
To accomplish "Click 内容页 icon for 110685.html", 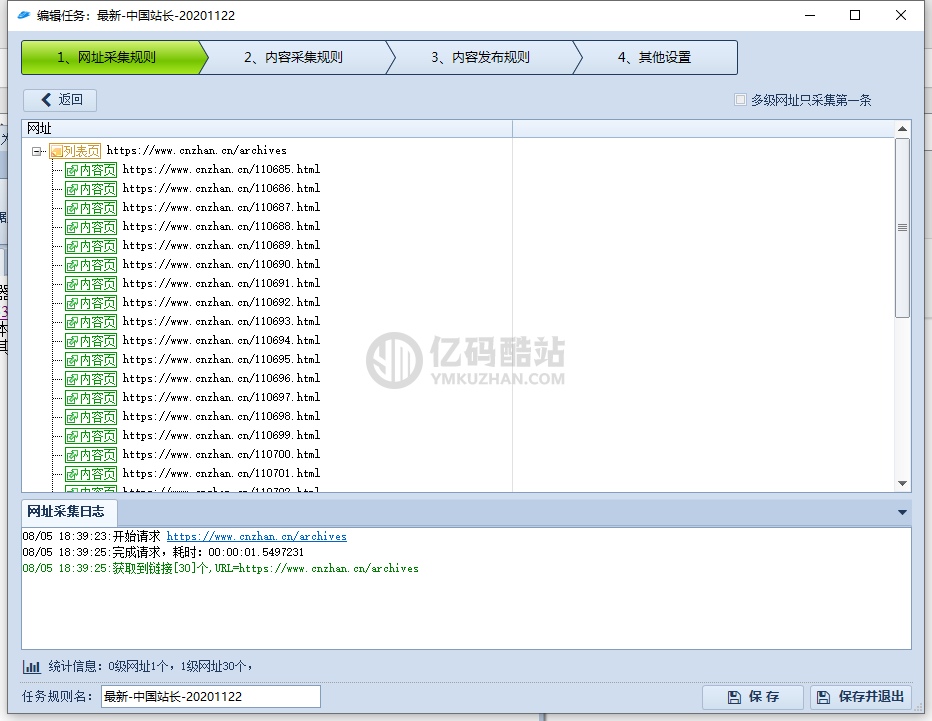I will point(91,170).
